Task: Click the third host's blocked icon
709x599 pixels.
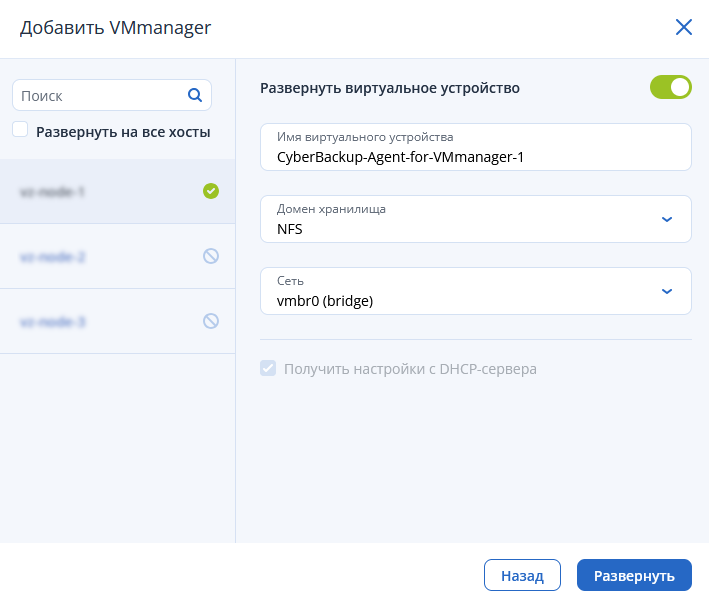Action: tap(211, 321)
